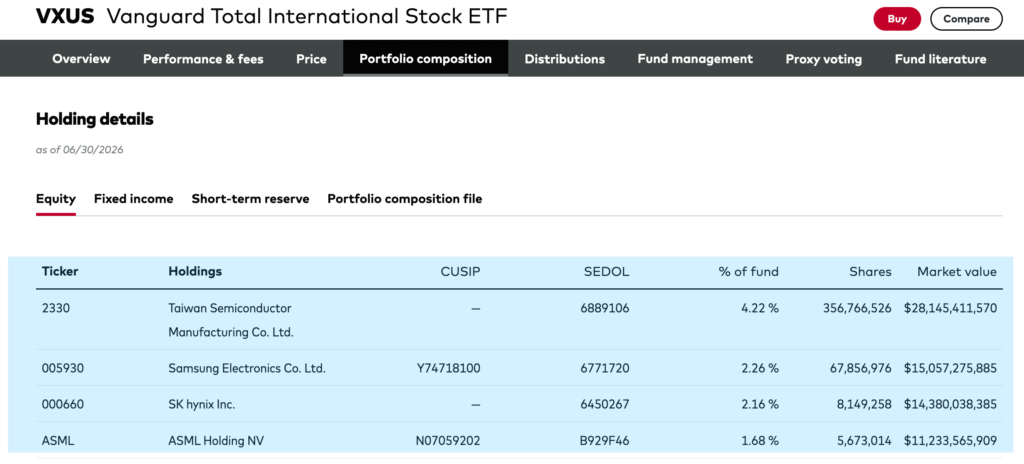
Task: Click market value $14,380,038,385
Action: tap(950, 405)
